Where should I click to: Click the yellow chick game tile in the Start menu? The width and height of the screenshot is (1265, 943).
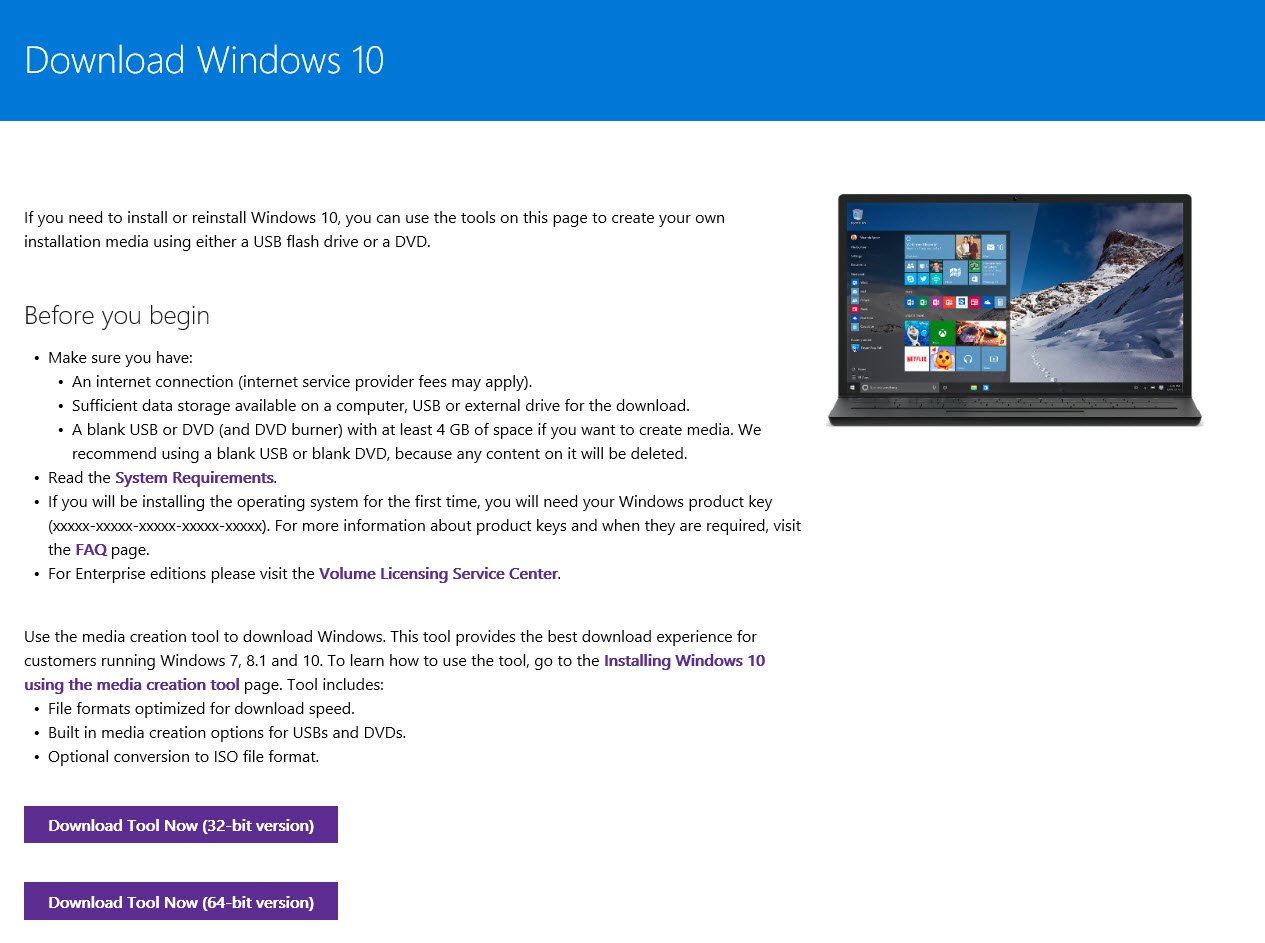(942, 358)
